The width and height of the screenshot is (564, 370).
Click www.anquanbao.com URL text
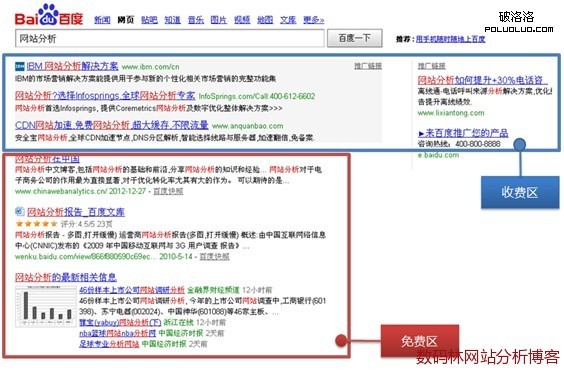pos(247,126)
